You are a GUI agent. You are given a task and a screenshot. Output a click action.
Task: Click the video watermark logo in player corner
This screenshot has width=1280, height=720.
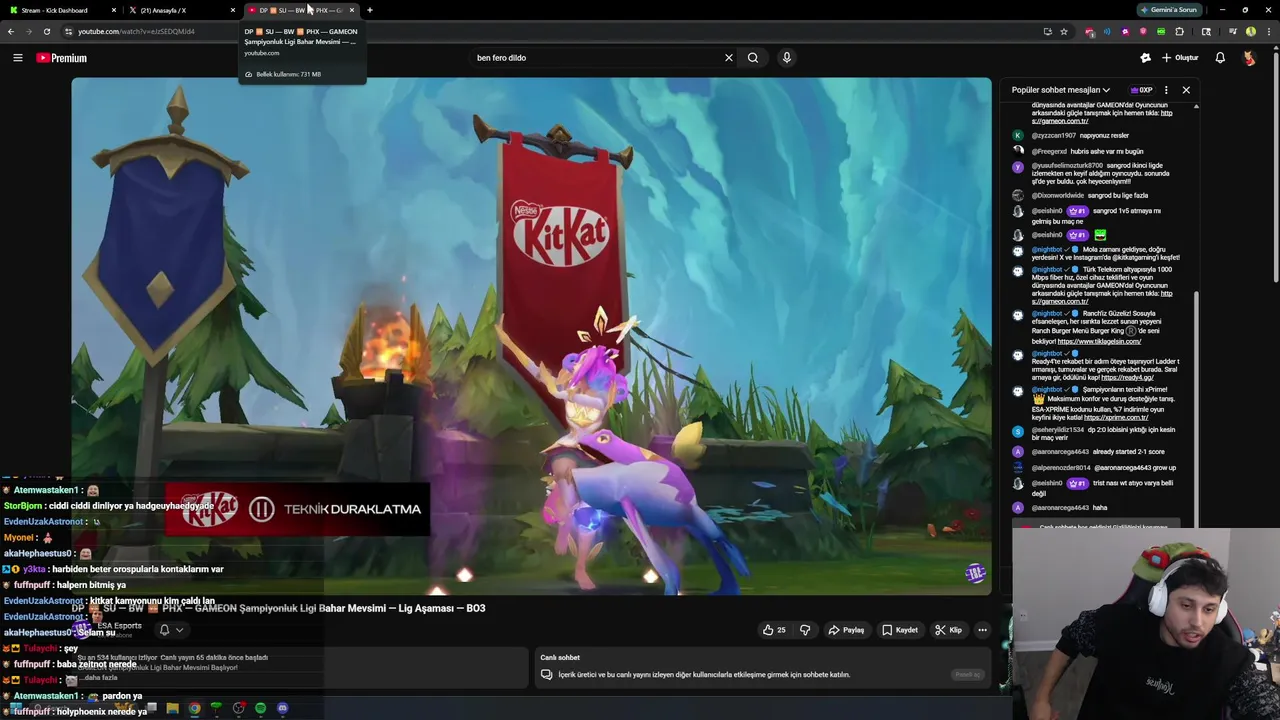(975, 573)
